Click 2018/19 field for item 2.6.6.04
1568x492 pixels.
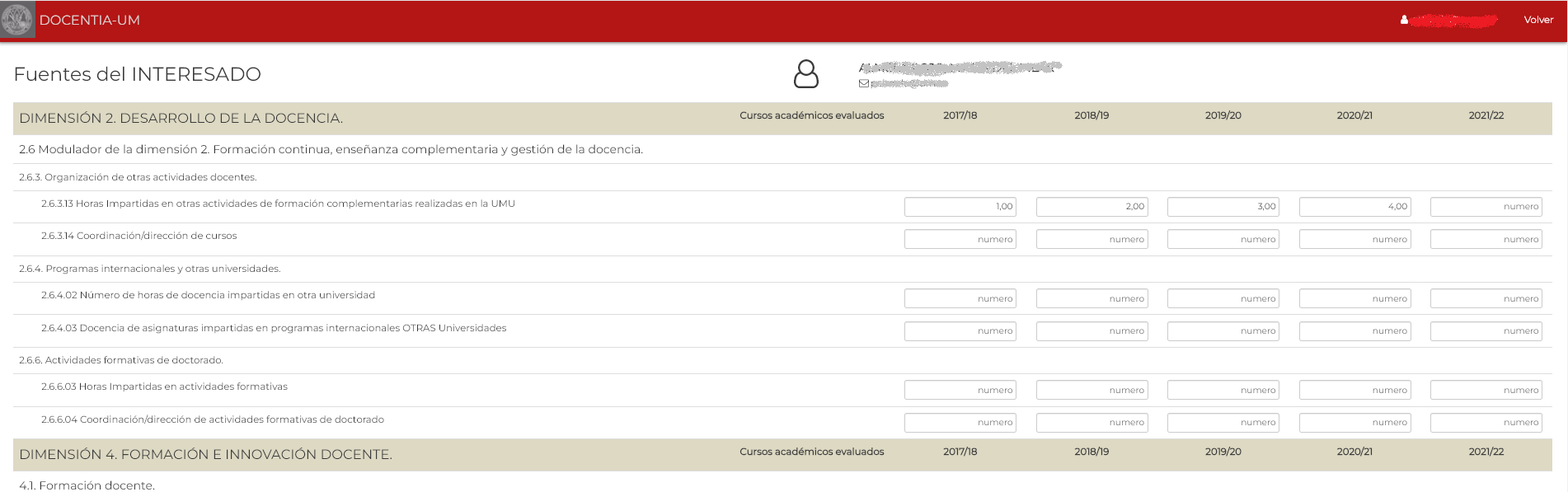tap(1091, 423)
